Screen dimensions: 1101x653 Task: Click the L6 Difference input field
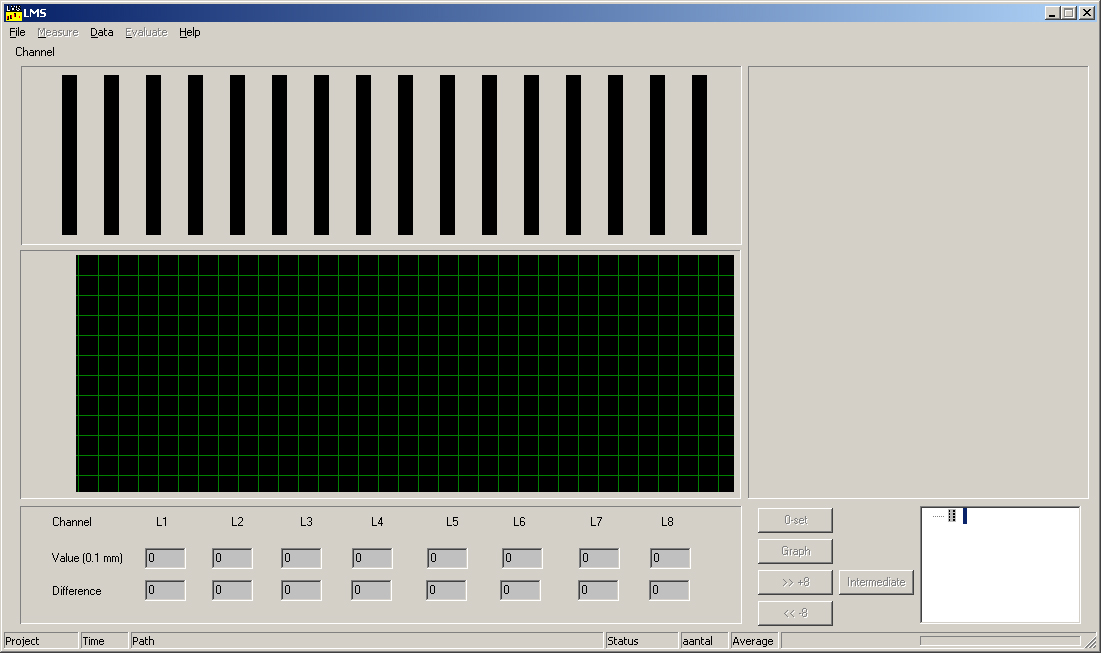tap(521, 591)
